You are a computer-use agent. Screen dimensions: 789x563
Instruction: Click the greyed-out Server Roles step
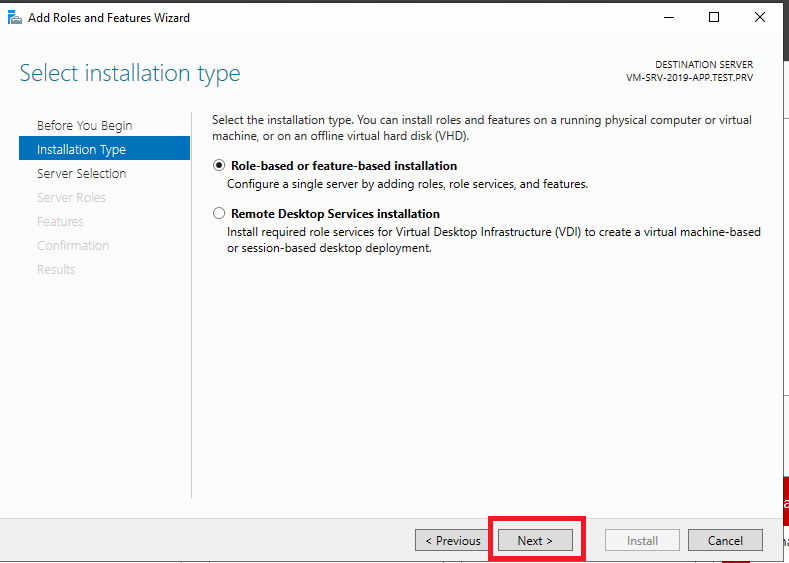coord(71,198)
